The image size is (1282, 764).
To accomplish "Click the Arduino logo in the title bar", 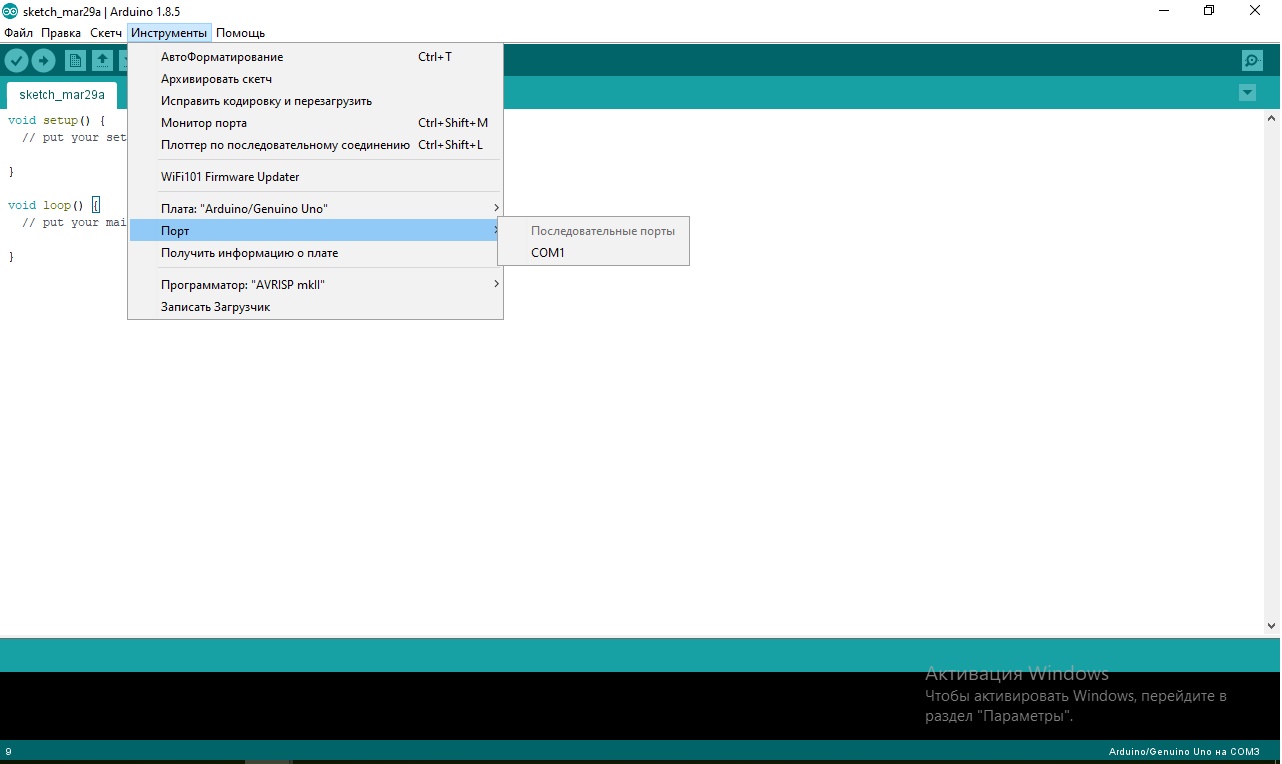I will (x=10, y=11).
